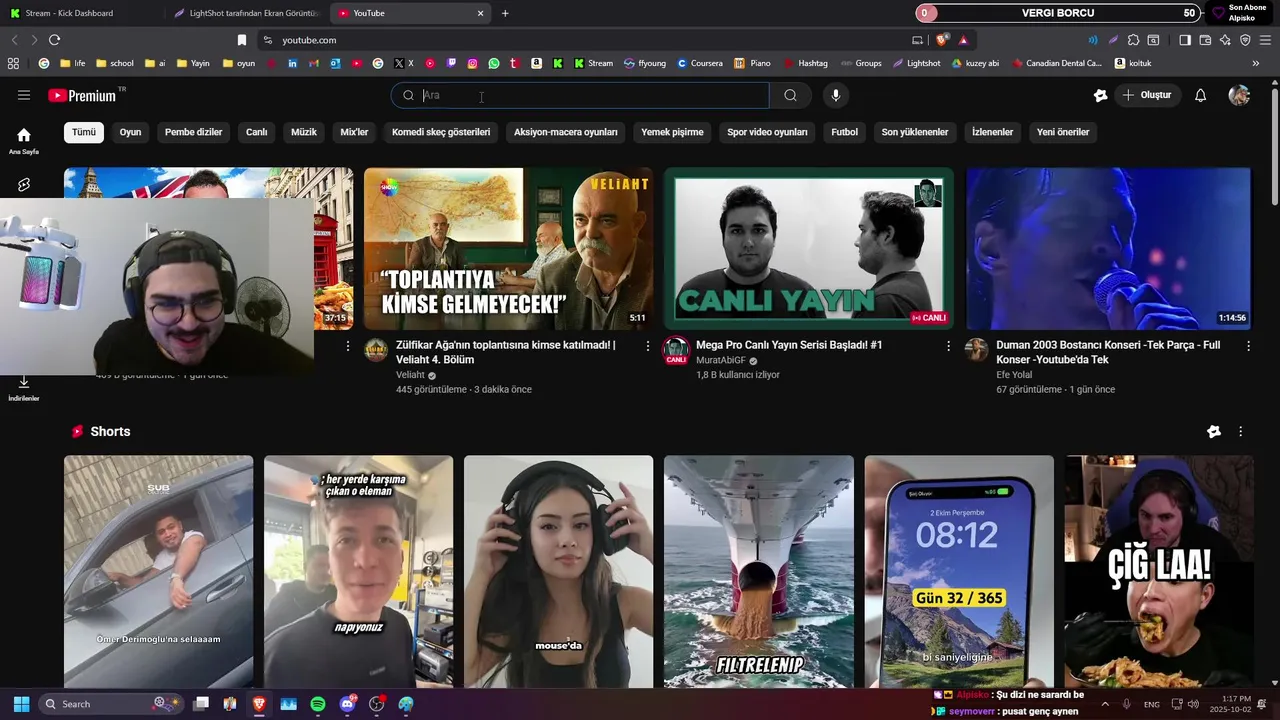Select the Aksiyon-macera oyunları chip

coord(566,132)
